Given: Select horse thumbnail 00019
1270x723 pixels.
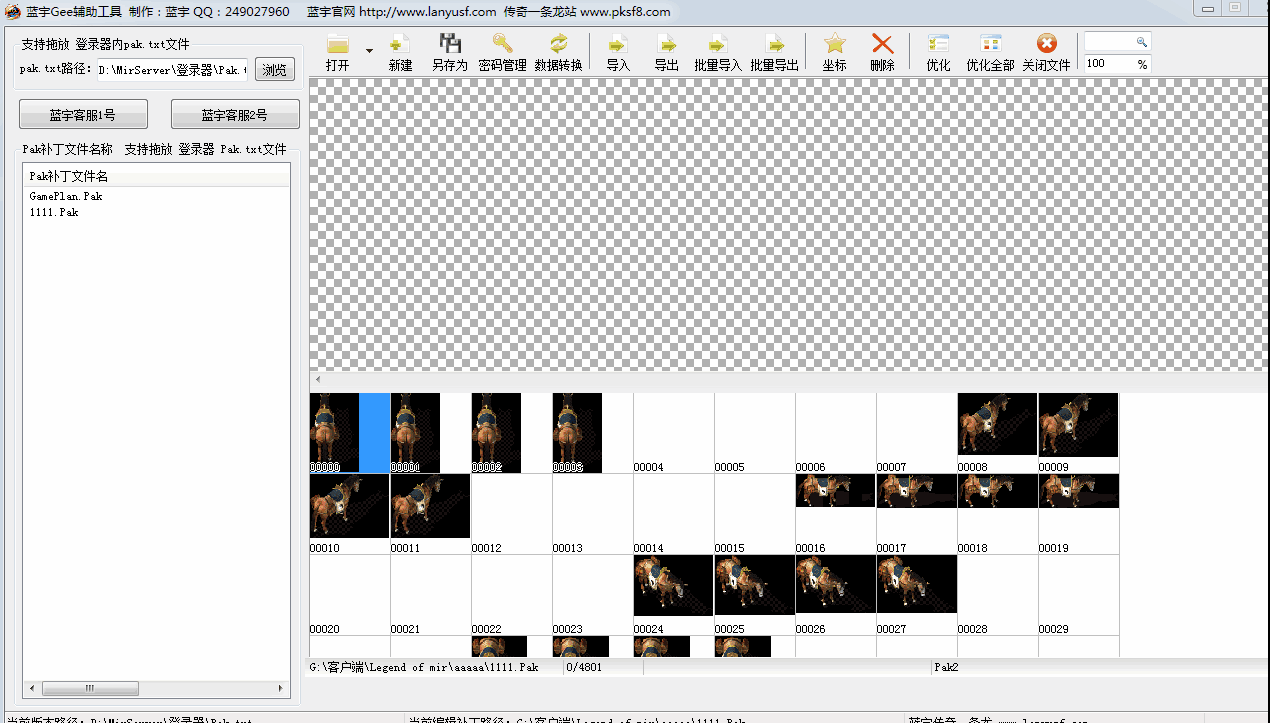Looking at the screenshot, I should tap(1078, 513).
